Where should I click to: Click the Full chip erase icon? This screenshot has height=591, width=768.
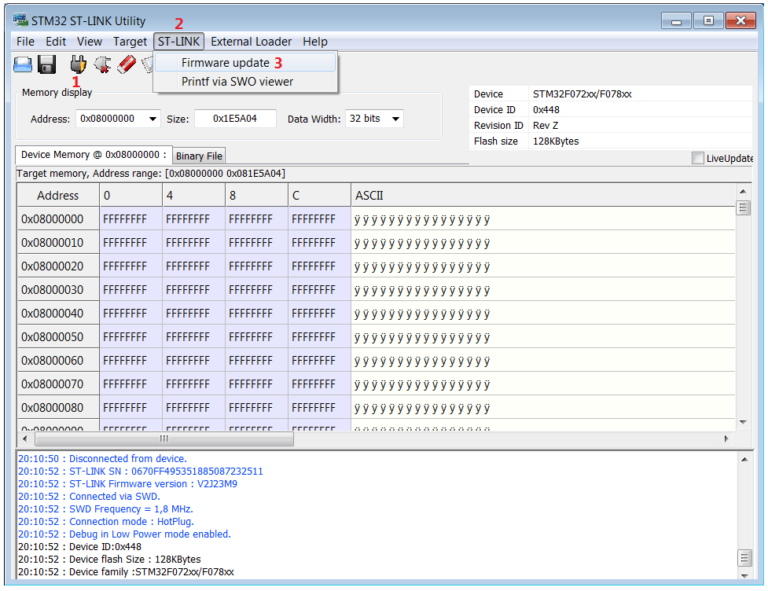[126, 64]
